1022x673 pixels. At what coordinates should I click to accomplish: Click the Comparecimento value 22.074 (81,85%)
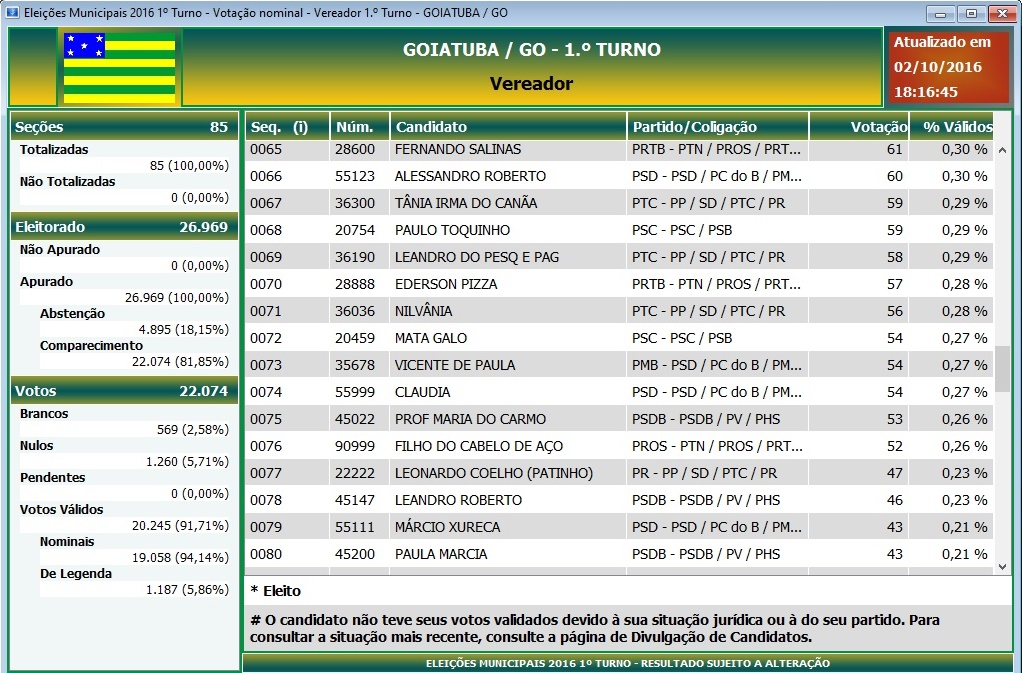click(181, 362)
